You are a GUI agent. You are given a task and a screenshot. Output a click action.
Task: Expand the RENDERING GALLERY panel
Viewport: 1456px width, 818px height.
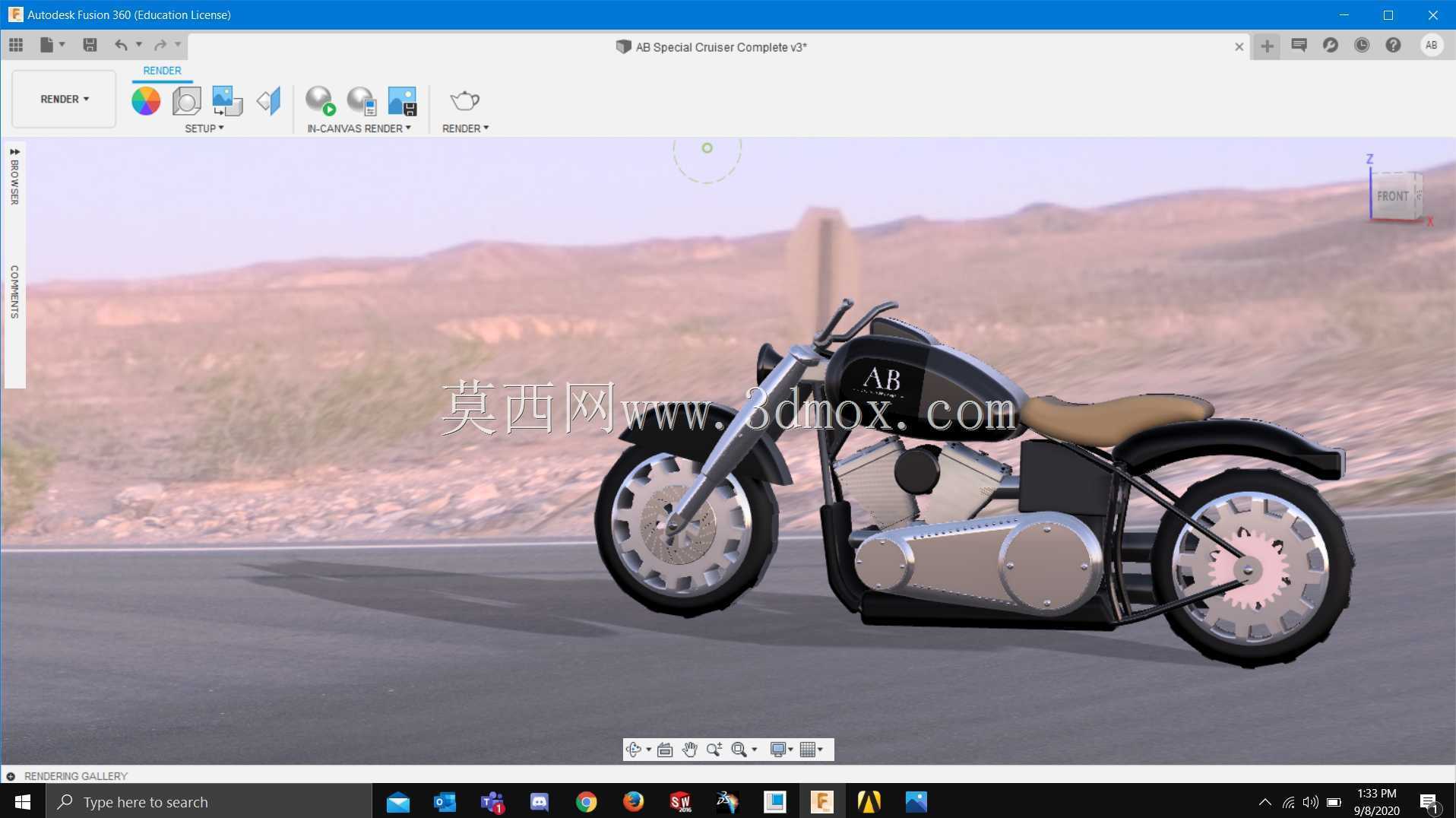tap(11, 776)
